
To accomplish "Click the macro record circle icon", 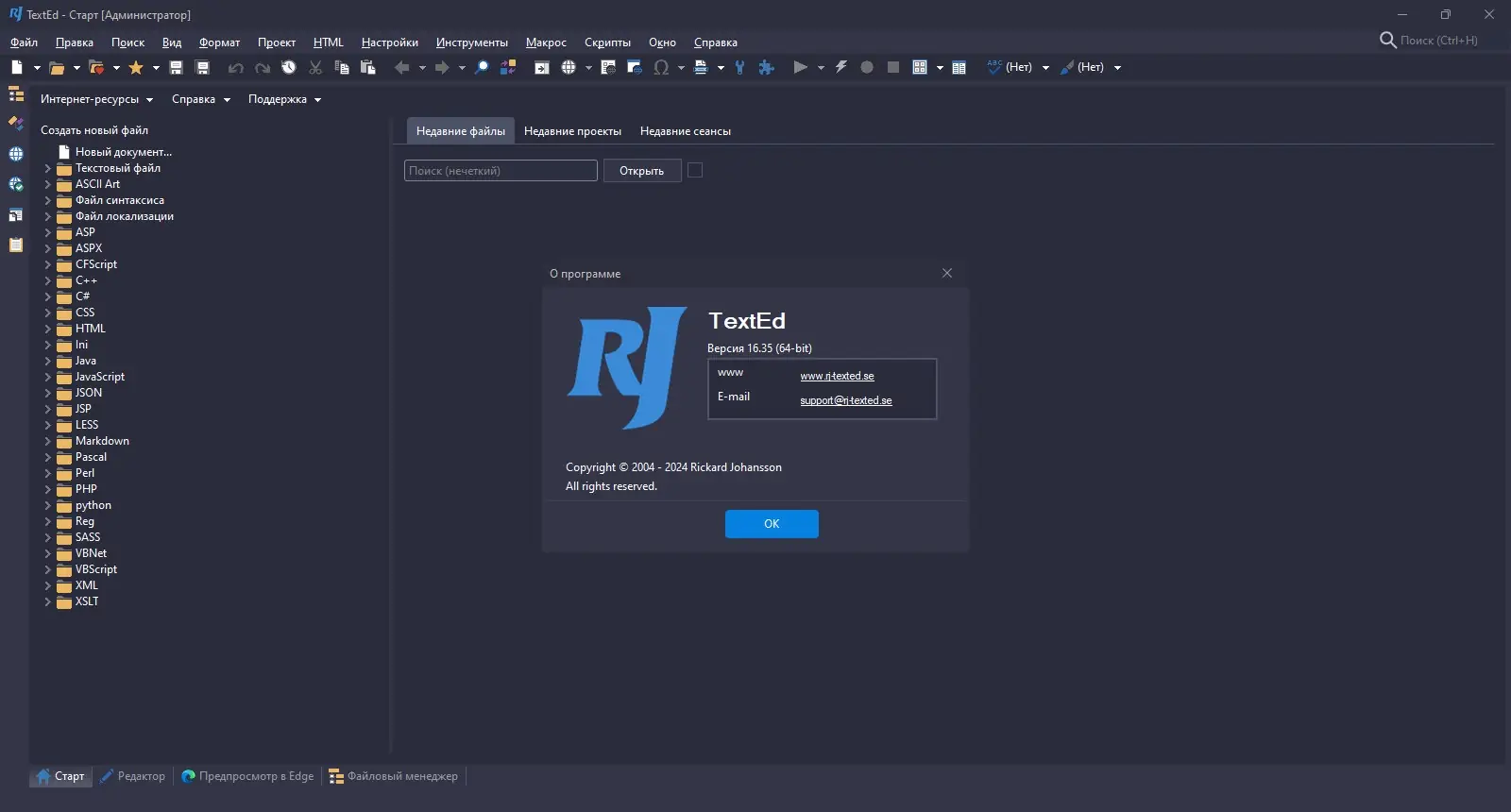I will [867, 67].
